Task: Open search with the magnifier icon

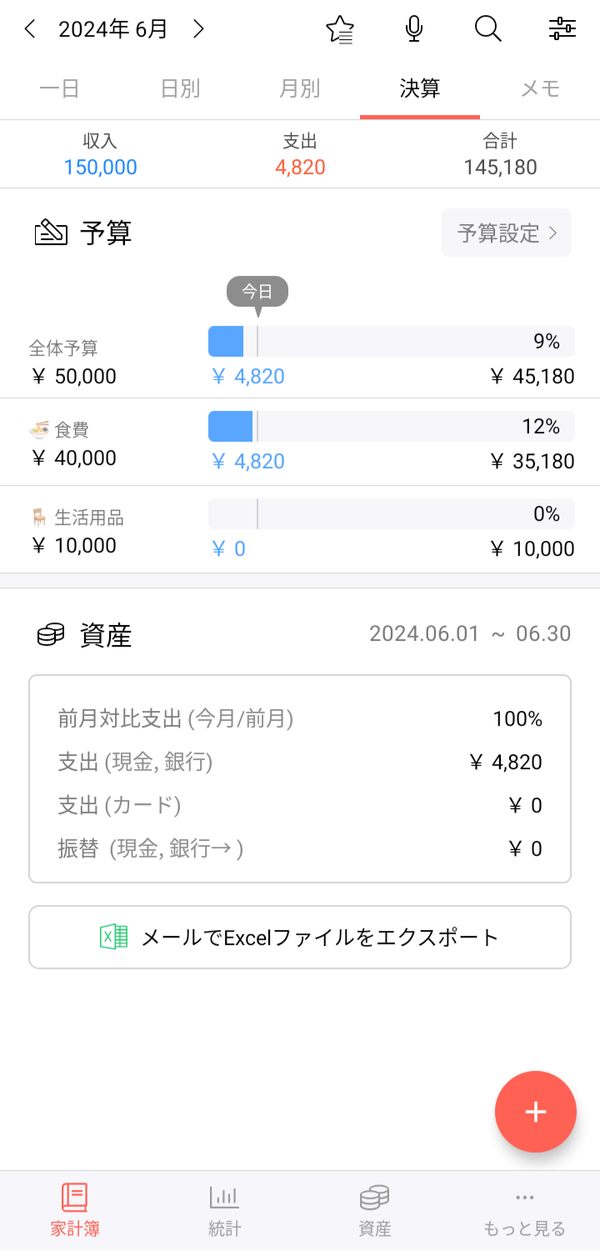Action: pos(488,29)
